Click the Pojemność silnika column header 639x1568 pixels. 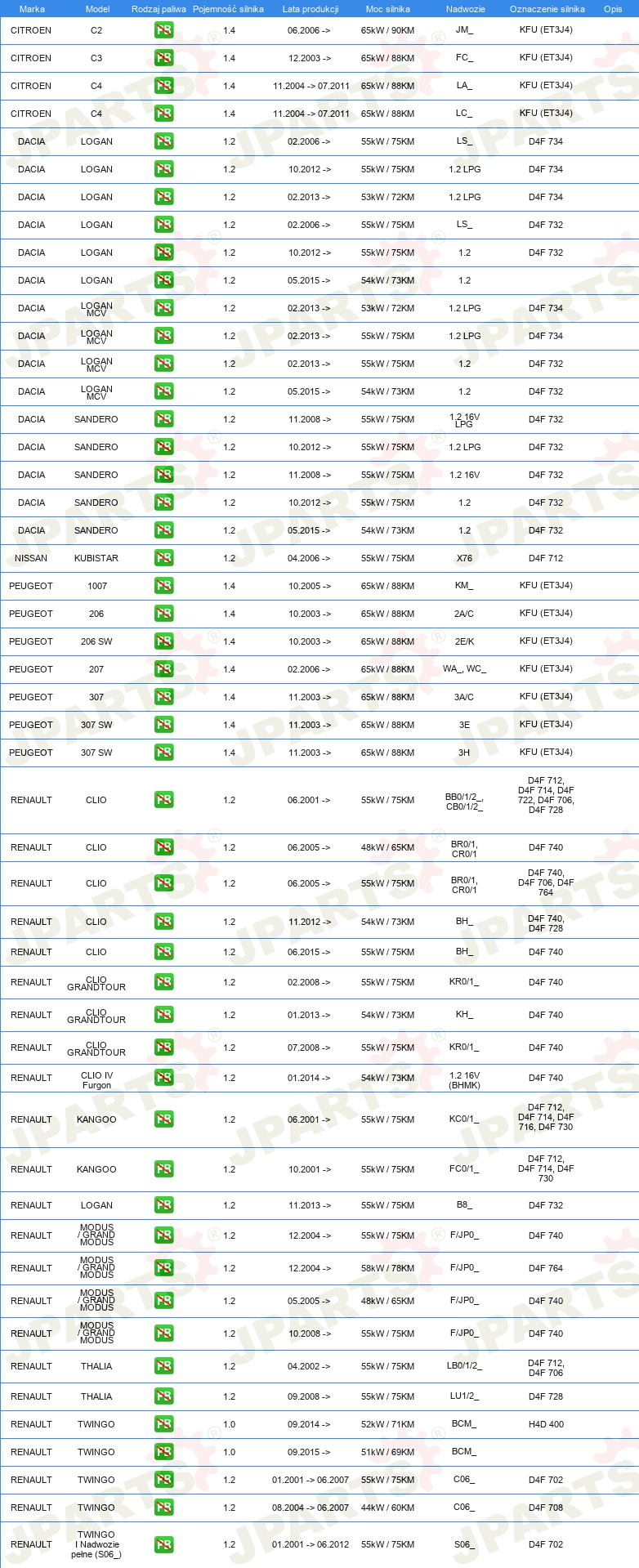tap(228, 9)
